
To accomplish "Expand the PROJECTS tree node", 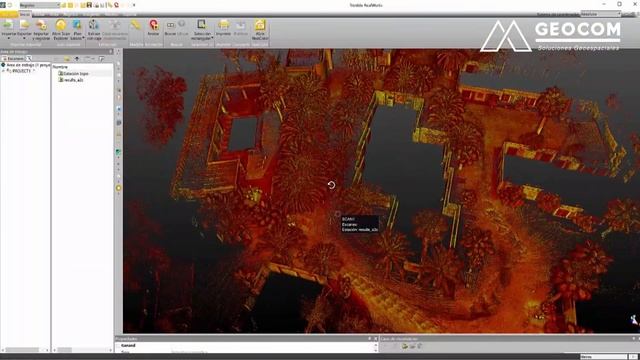I will tap(4, 71).
